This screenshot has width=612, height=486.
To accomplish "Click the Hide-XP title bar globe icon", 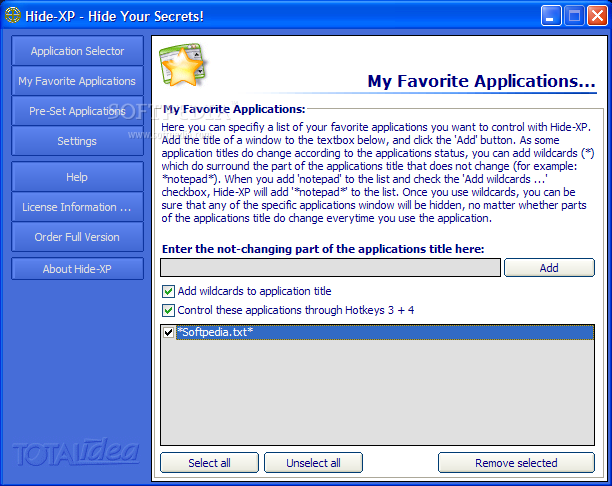I will click(x=12, y=16).
